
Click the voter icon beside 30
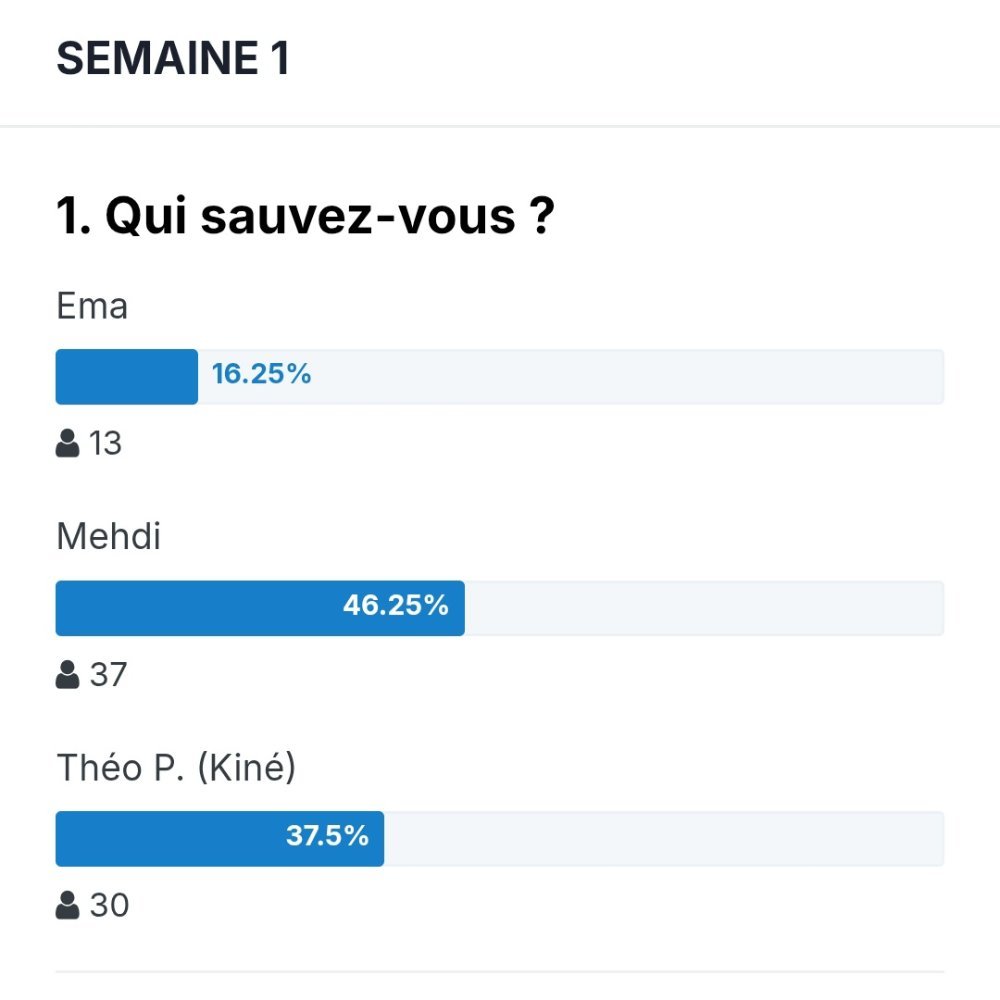67,905
